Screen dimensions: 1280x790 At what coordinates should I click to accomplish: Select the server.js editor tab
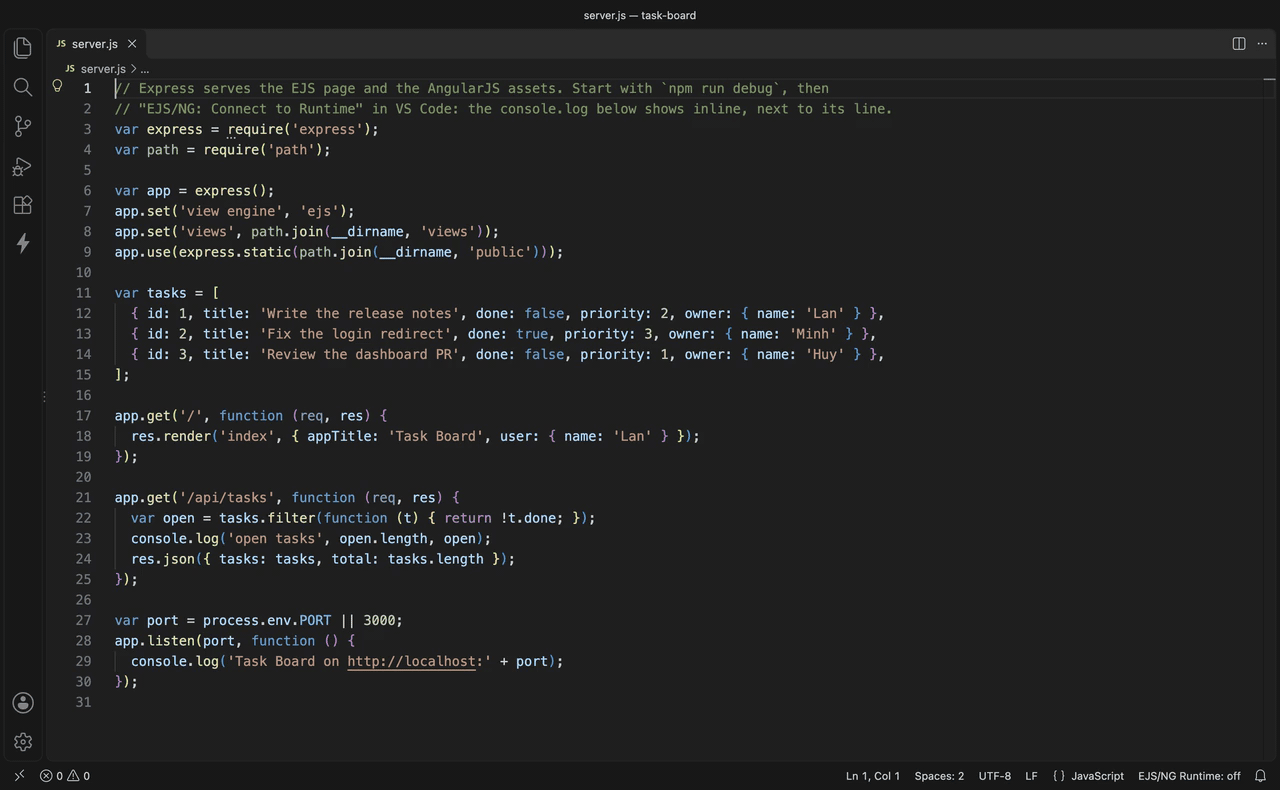point(96,44)
